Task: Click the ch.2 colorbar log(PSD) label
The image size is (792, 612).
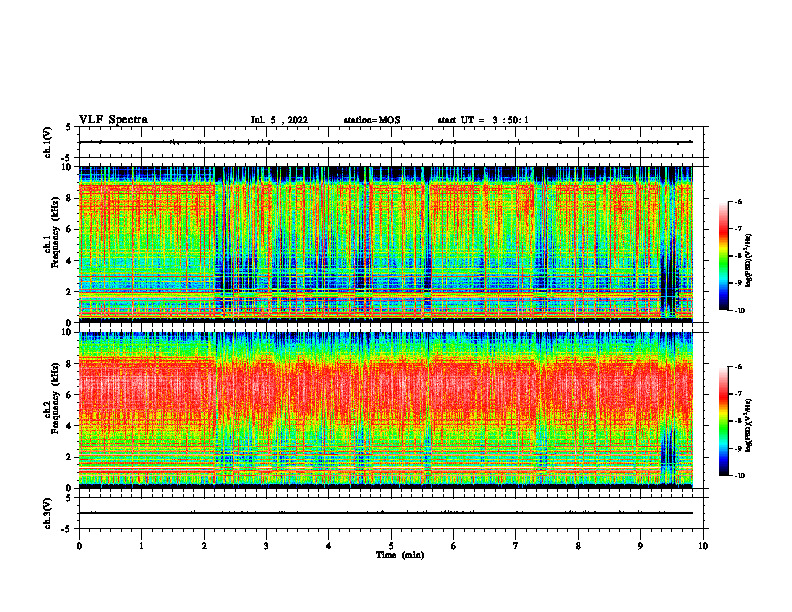Action: pyautogui.click(x=749, y=425)
